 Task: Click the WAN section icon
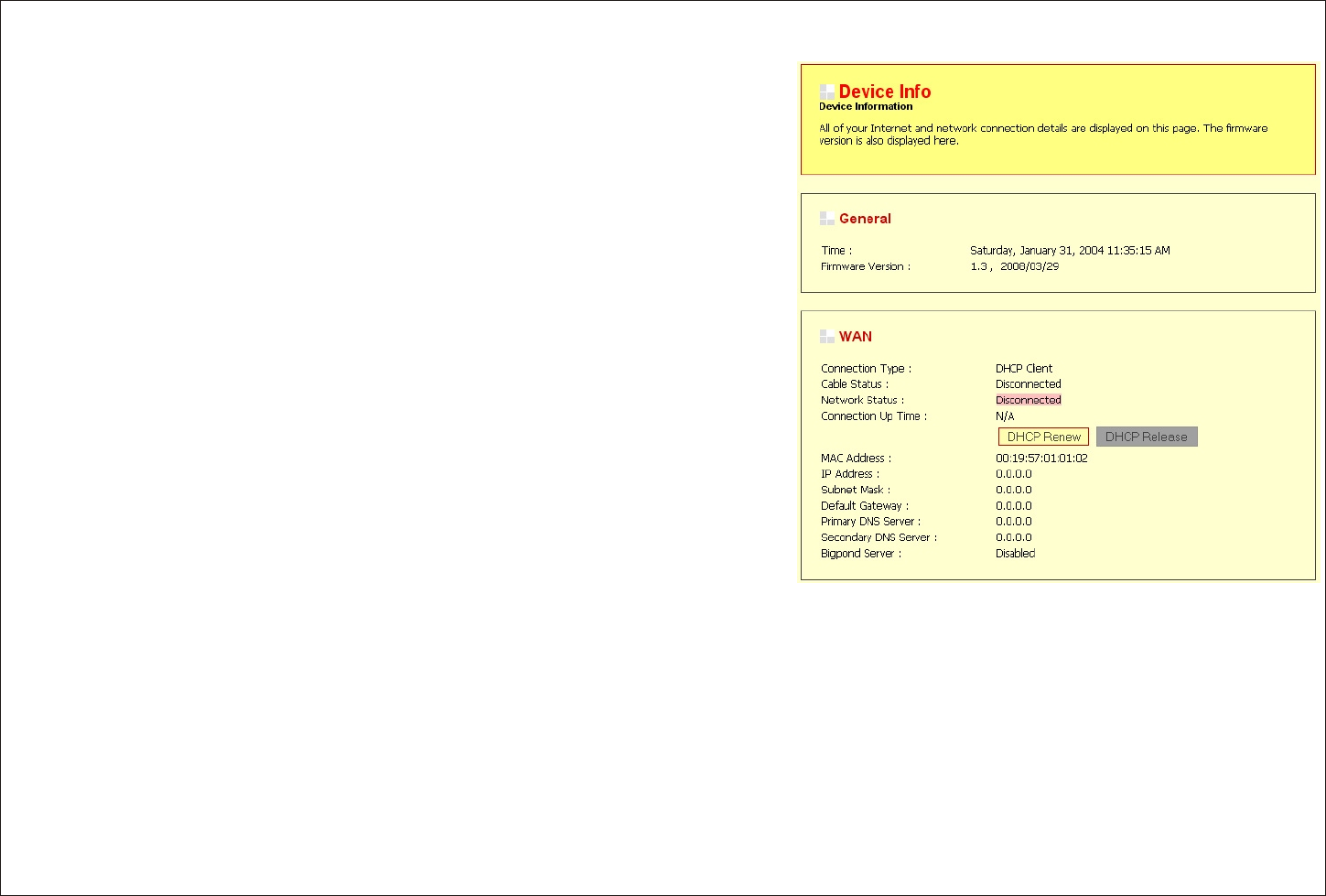tap(826, 337)
